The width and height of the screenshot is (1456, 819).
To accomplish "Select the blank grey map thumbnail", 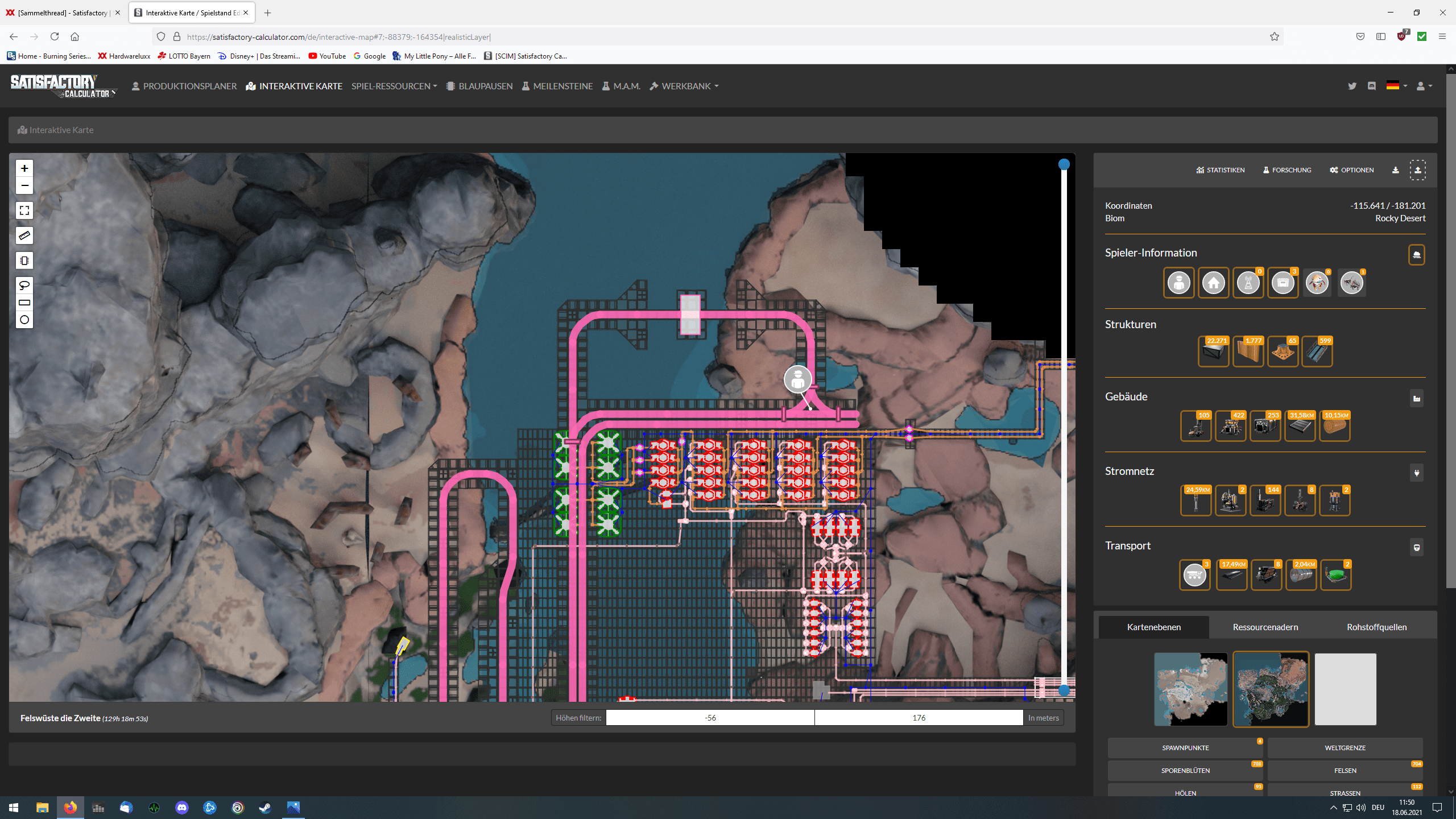I will tap(1345, 689).
